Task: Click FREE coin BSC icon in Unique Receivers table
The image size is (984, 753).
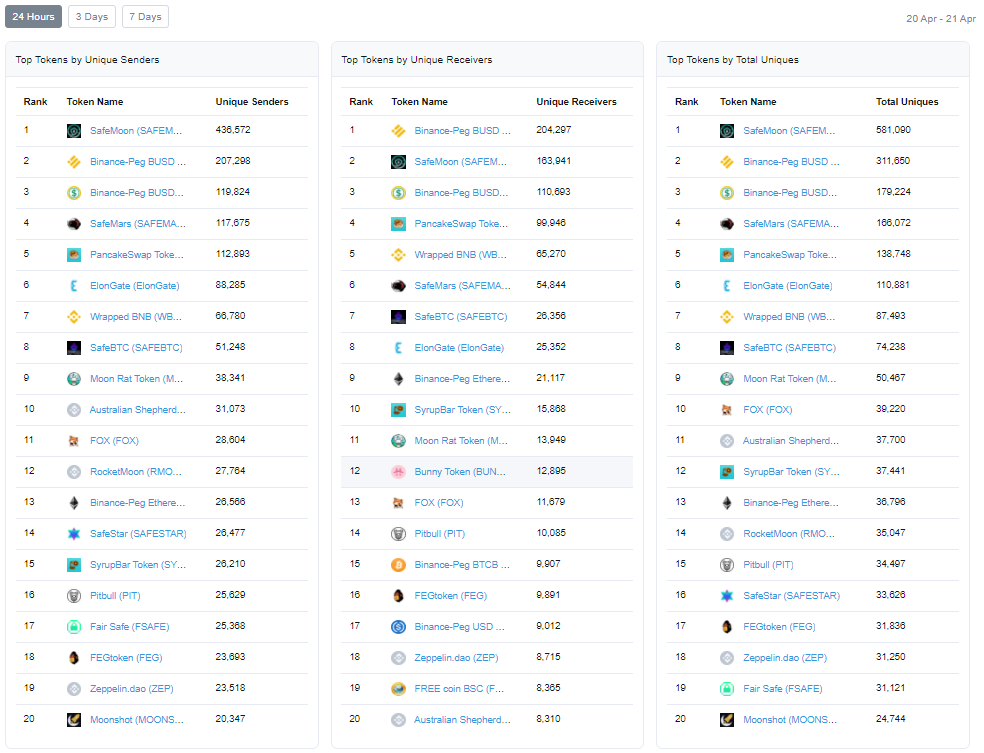Action: [398, 688]
